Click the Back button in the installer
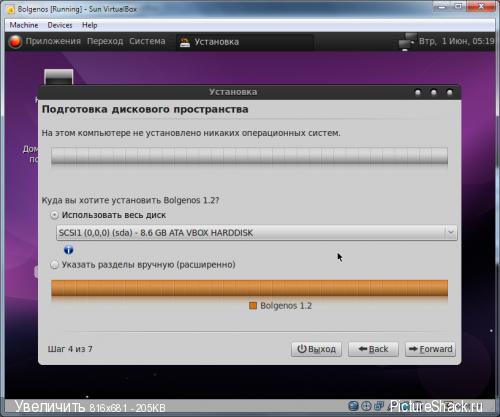 pos(373,349)
